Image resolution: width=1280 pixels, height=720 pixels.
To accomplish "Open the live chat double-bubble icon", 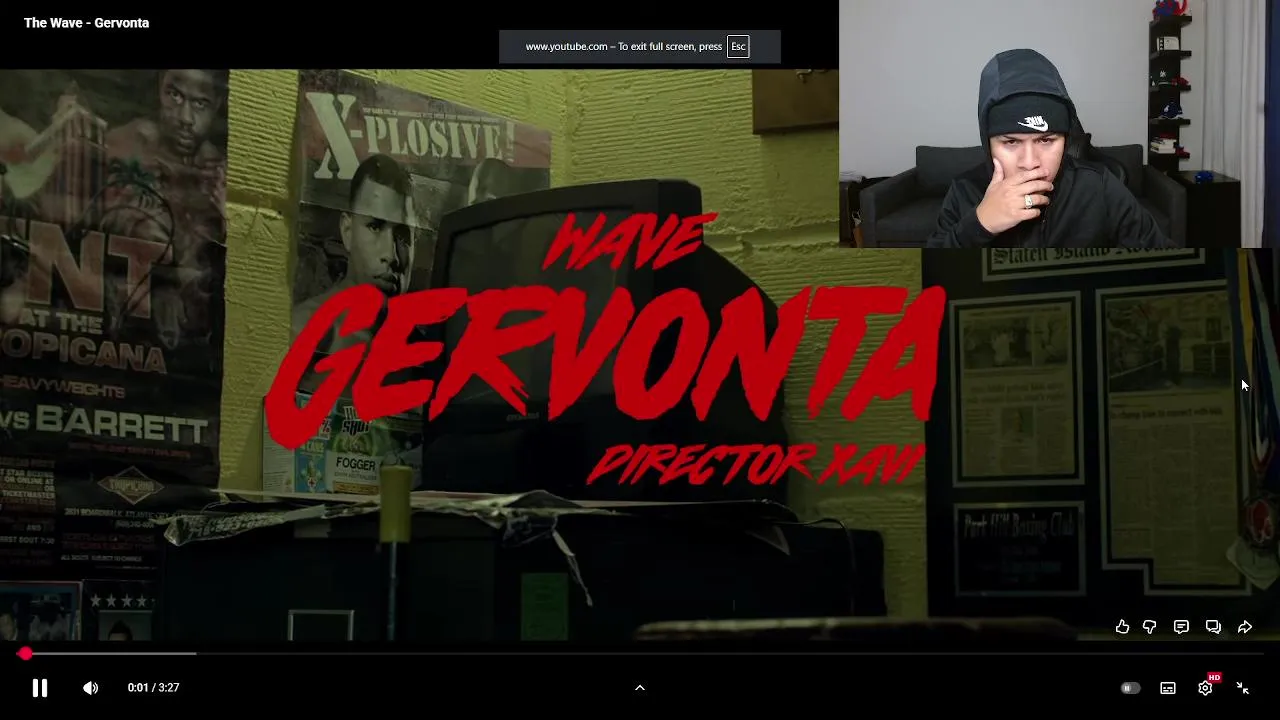I will pos(1213,627).
